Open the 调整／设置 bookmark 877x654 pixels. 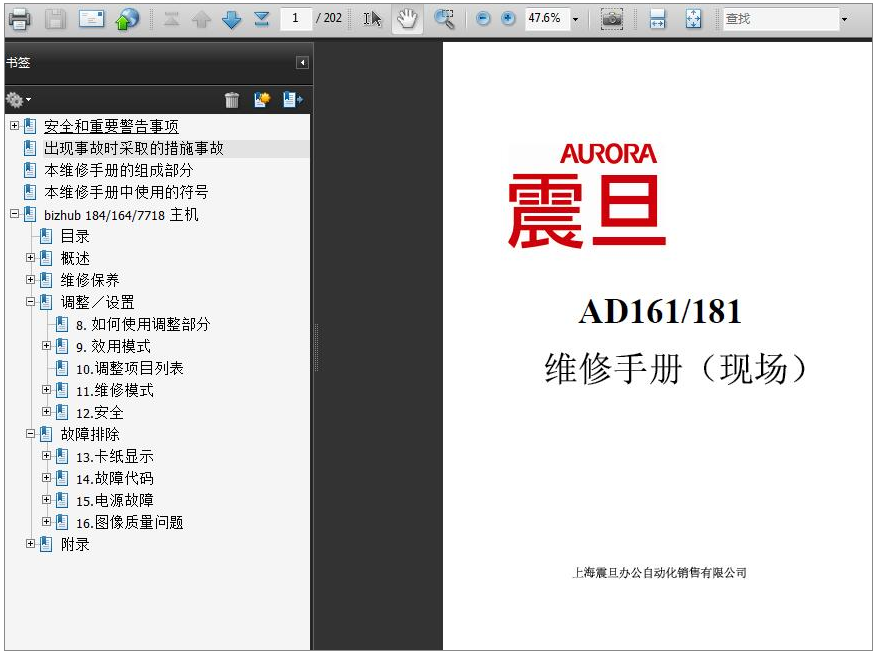point(97,302)
